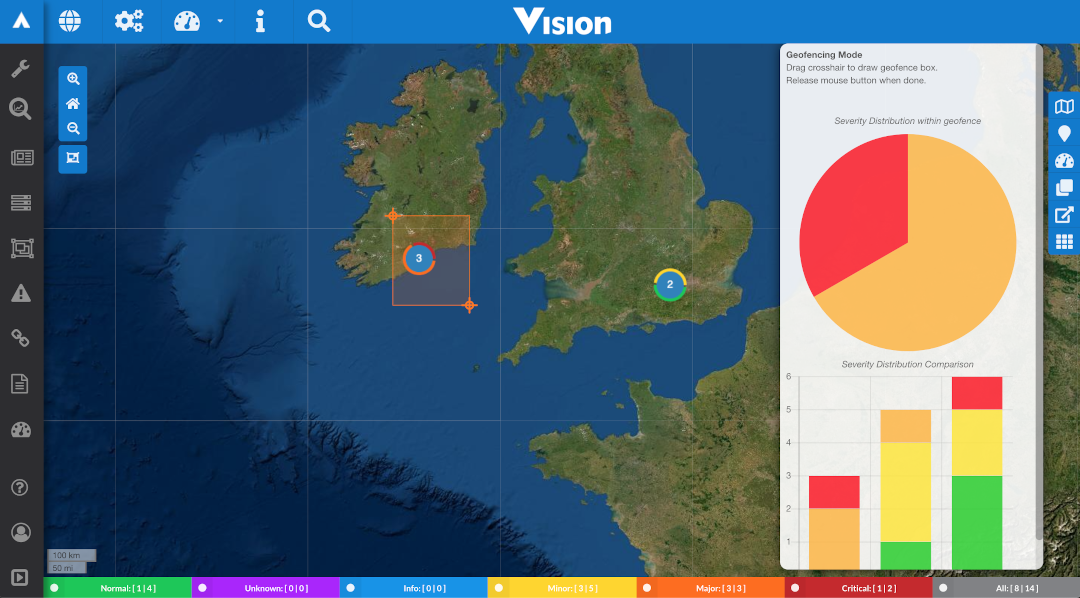
Task: Click the All counts filter in the status bar
Action: point(1007,587)
